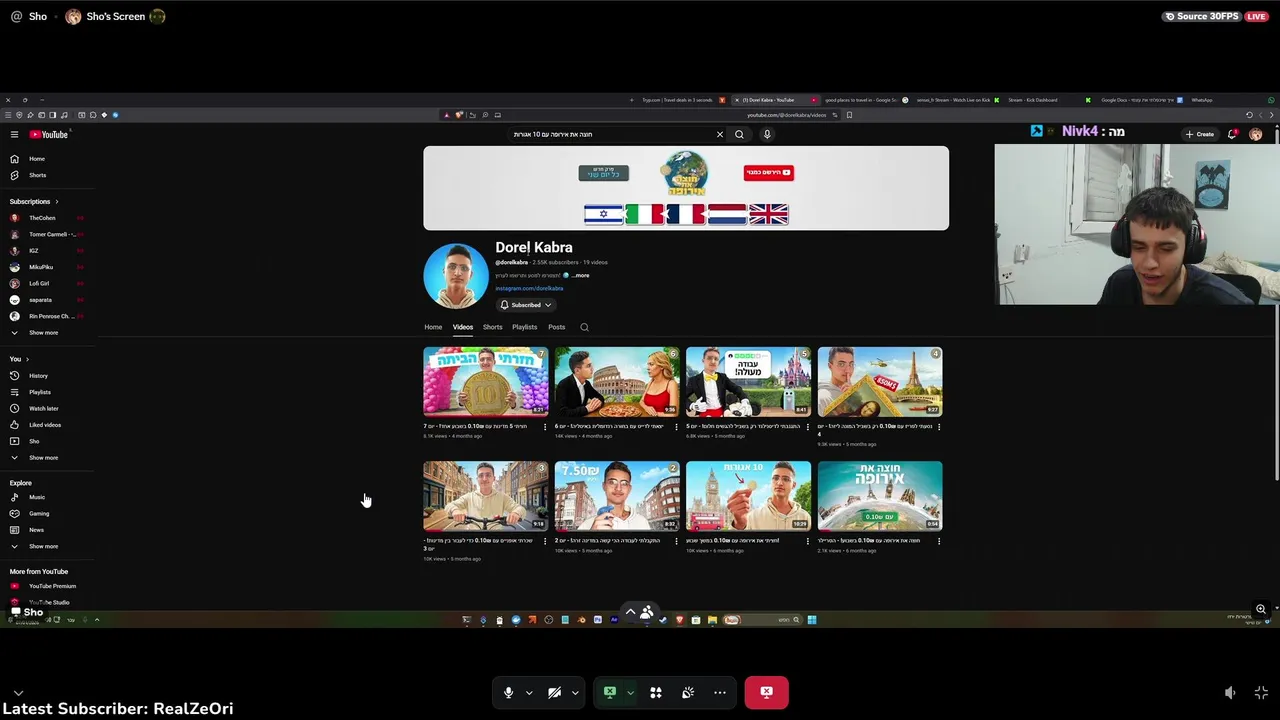This screenshot has width=1280, height=720.
Task: Open the account avatar menu
Action: tap(1255, 134)
